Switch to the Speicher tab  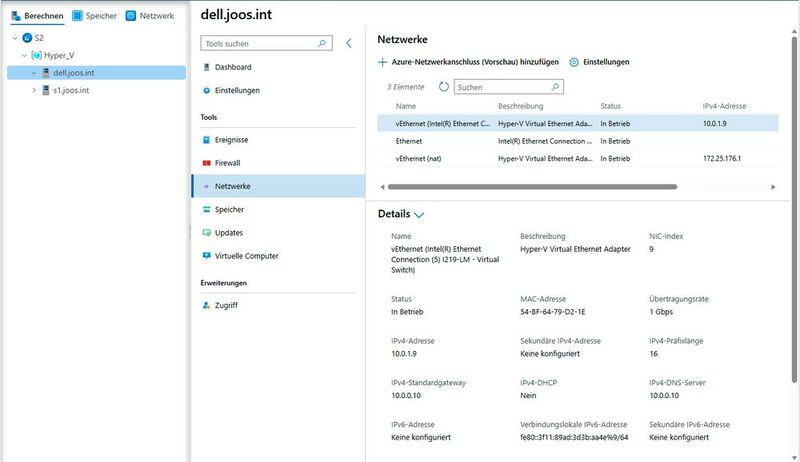pyautogui.click(x=95, y=16)
